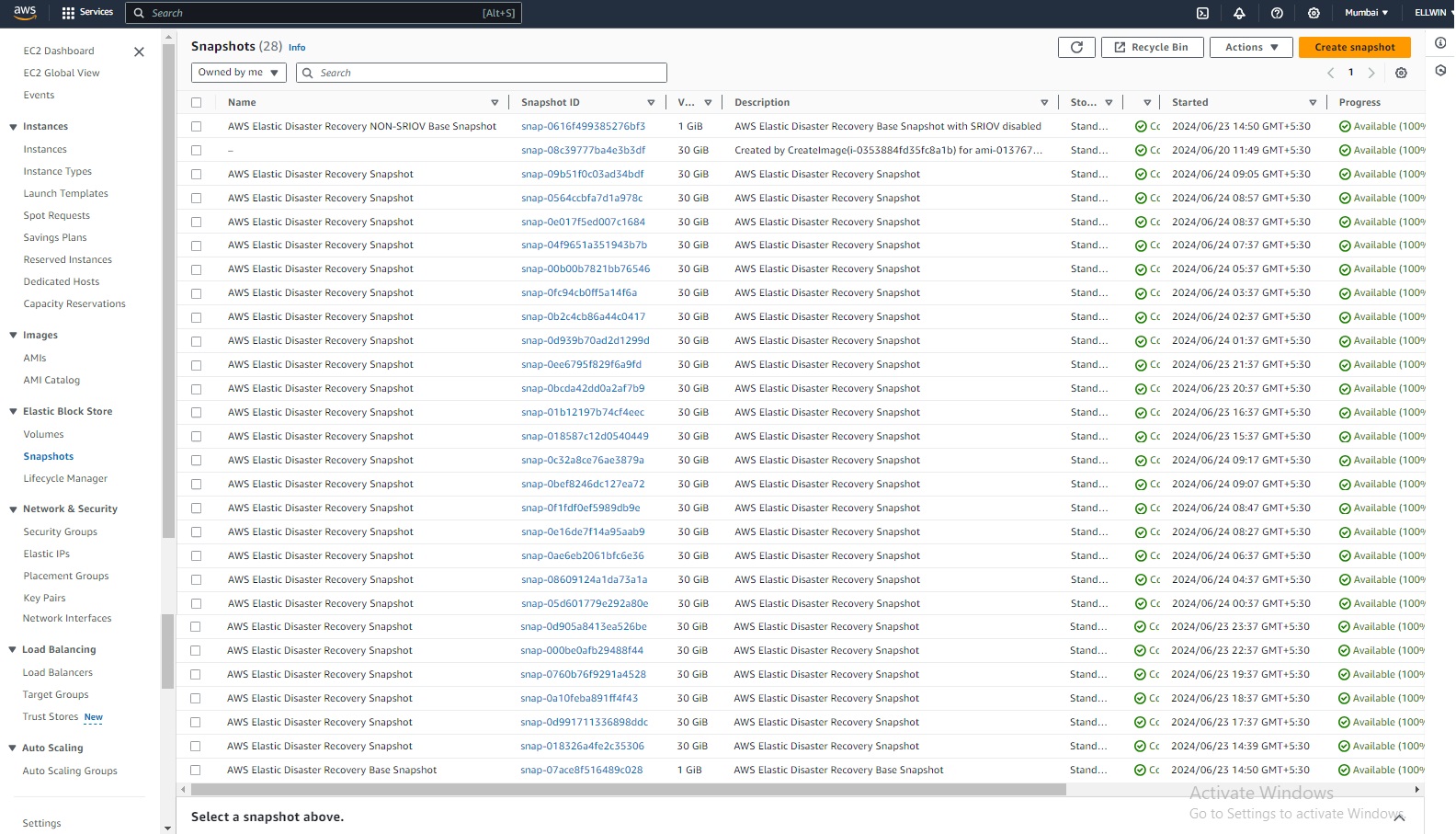This screenshot has width=1456, height=834.
Task: Open the Mumbai region selector
Action: 1366,13
